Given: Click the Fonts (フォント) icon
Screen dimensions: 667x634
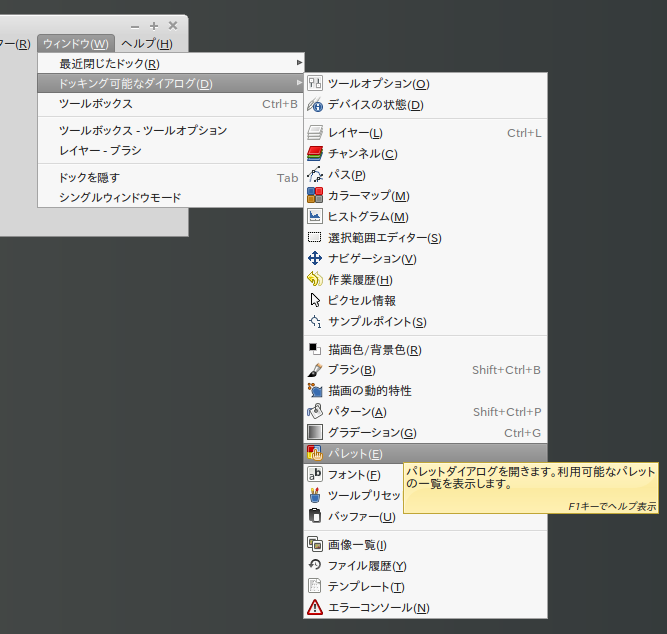Looking at the screenshot, I should (315, 474).
